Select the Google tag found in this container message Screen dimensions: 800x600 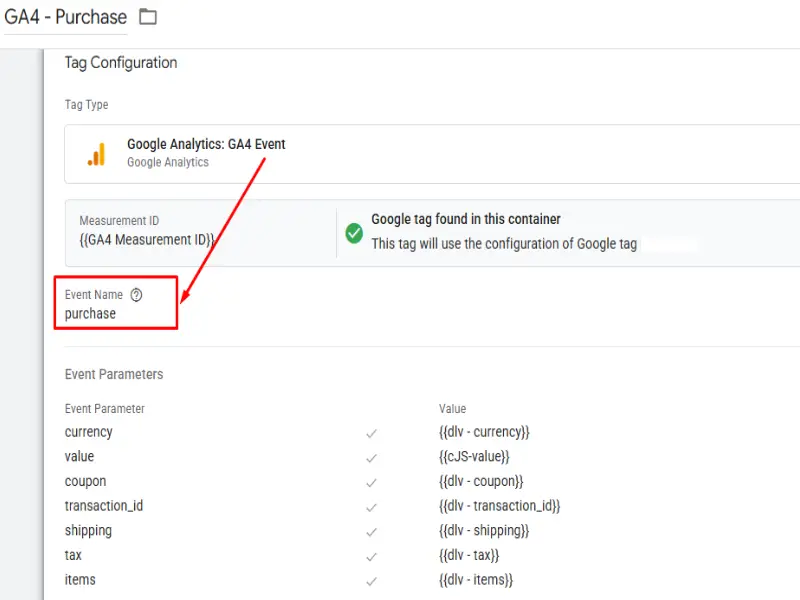466,219
